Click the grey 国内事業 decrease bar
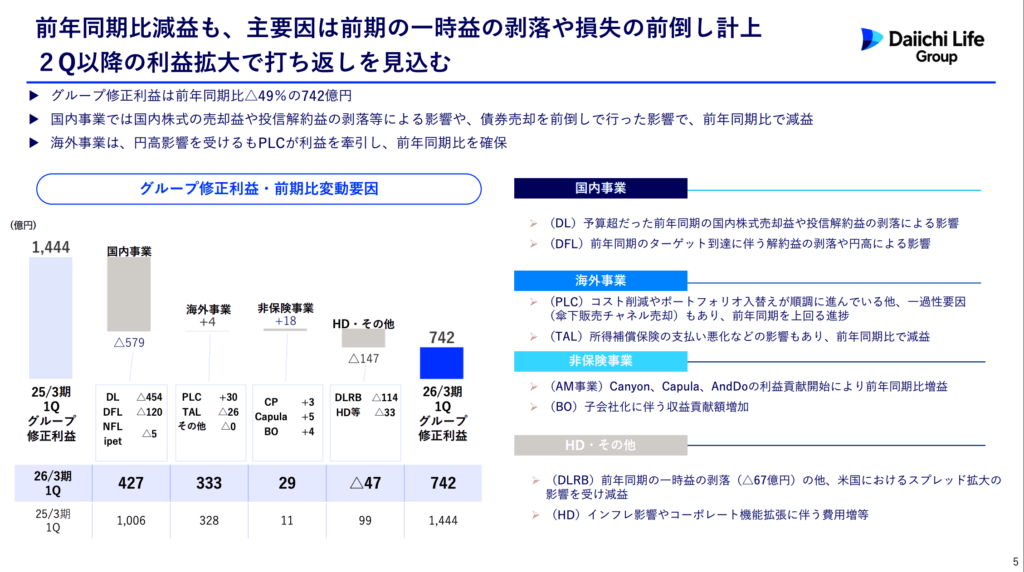 click(129, 294)
